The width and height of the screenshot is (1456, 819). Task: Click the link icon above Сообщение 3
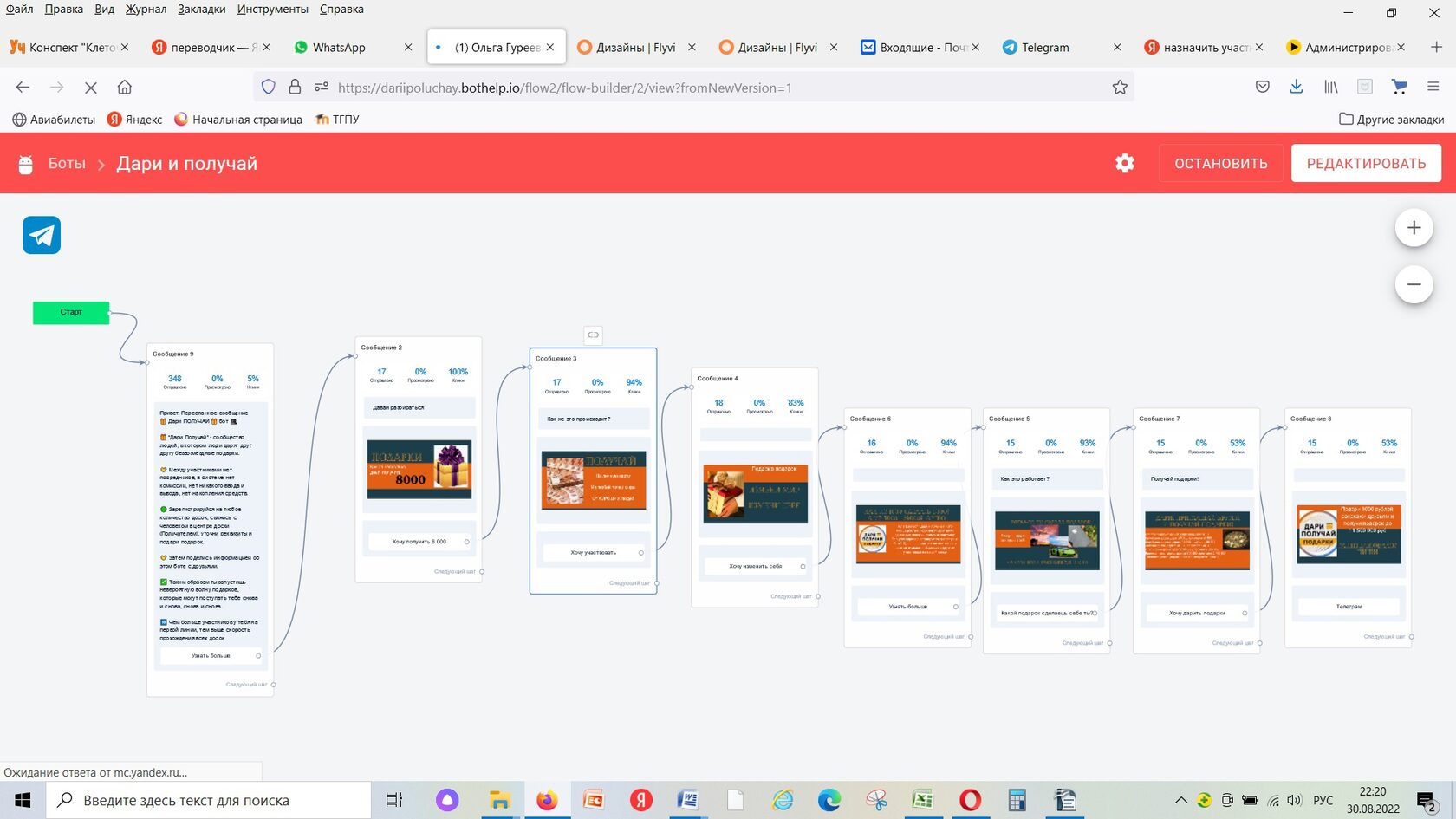[x=593, y=335]
